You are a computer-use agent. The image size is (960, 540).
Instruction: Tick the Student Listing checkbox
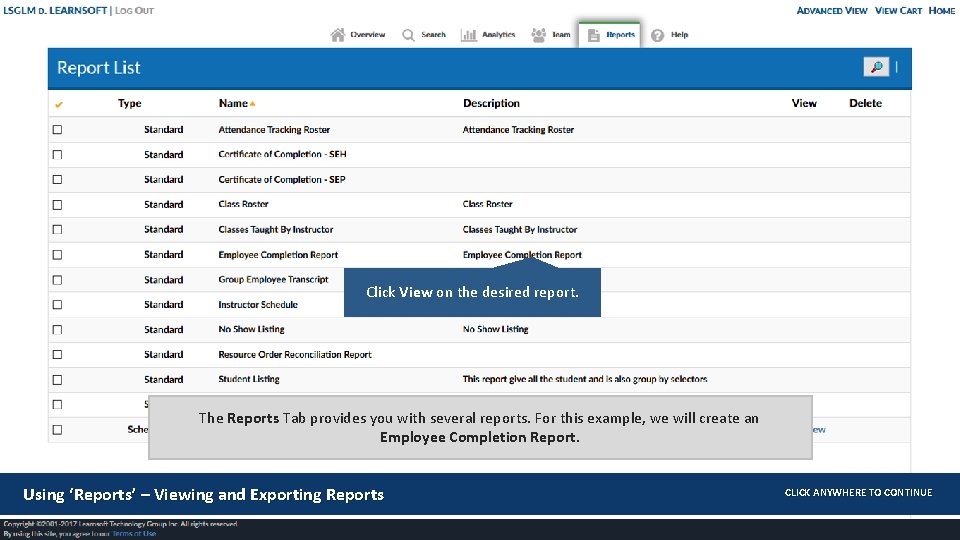tap(58, 380)
